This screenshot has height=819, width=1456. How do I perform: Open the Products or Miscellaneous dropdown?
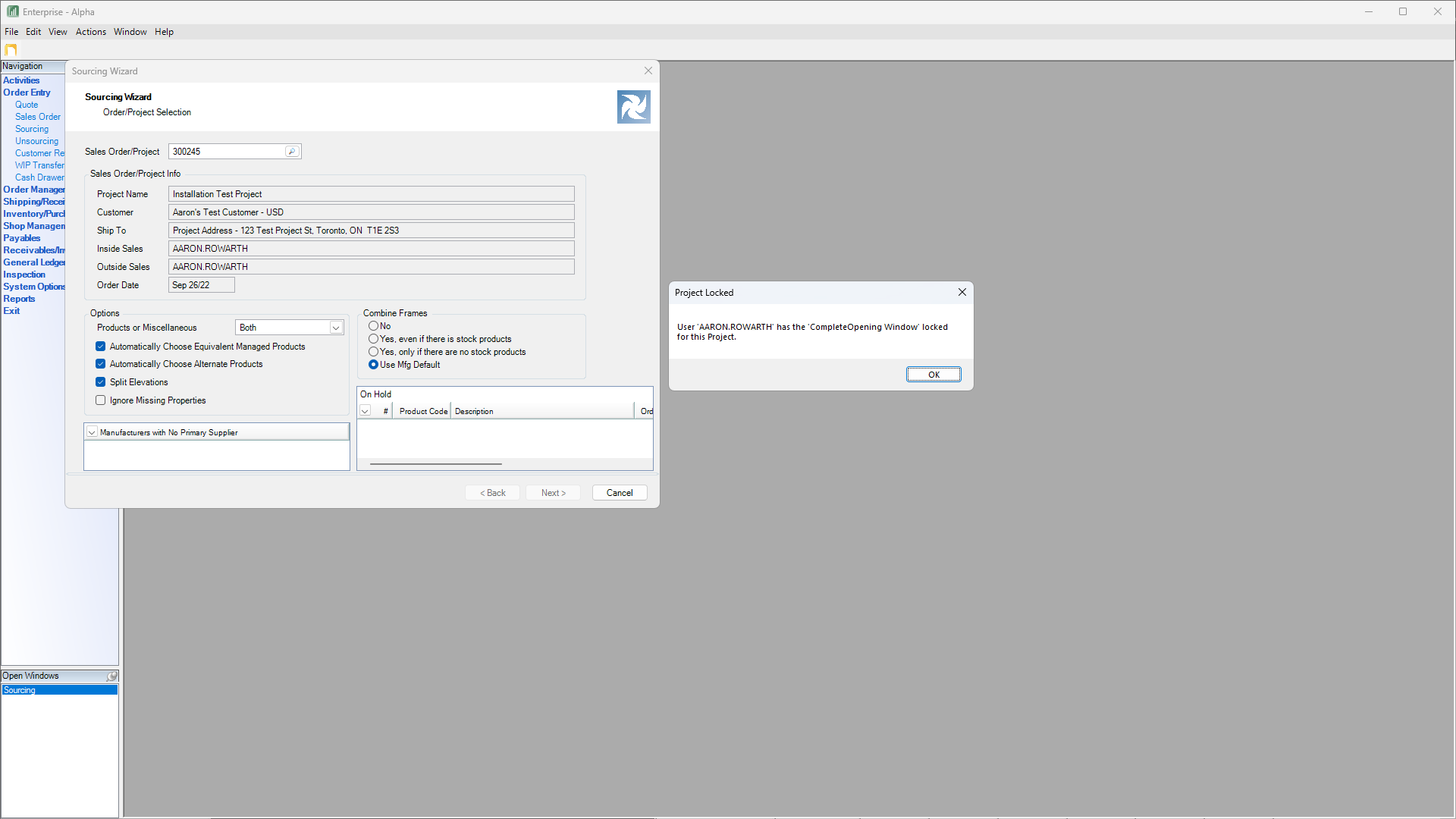335,328
